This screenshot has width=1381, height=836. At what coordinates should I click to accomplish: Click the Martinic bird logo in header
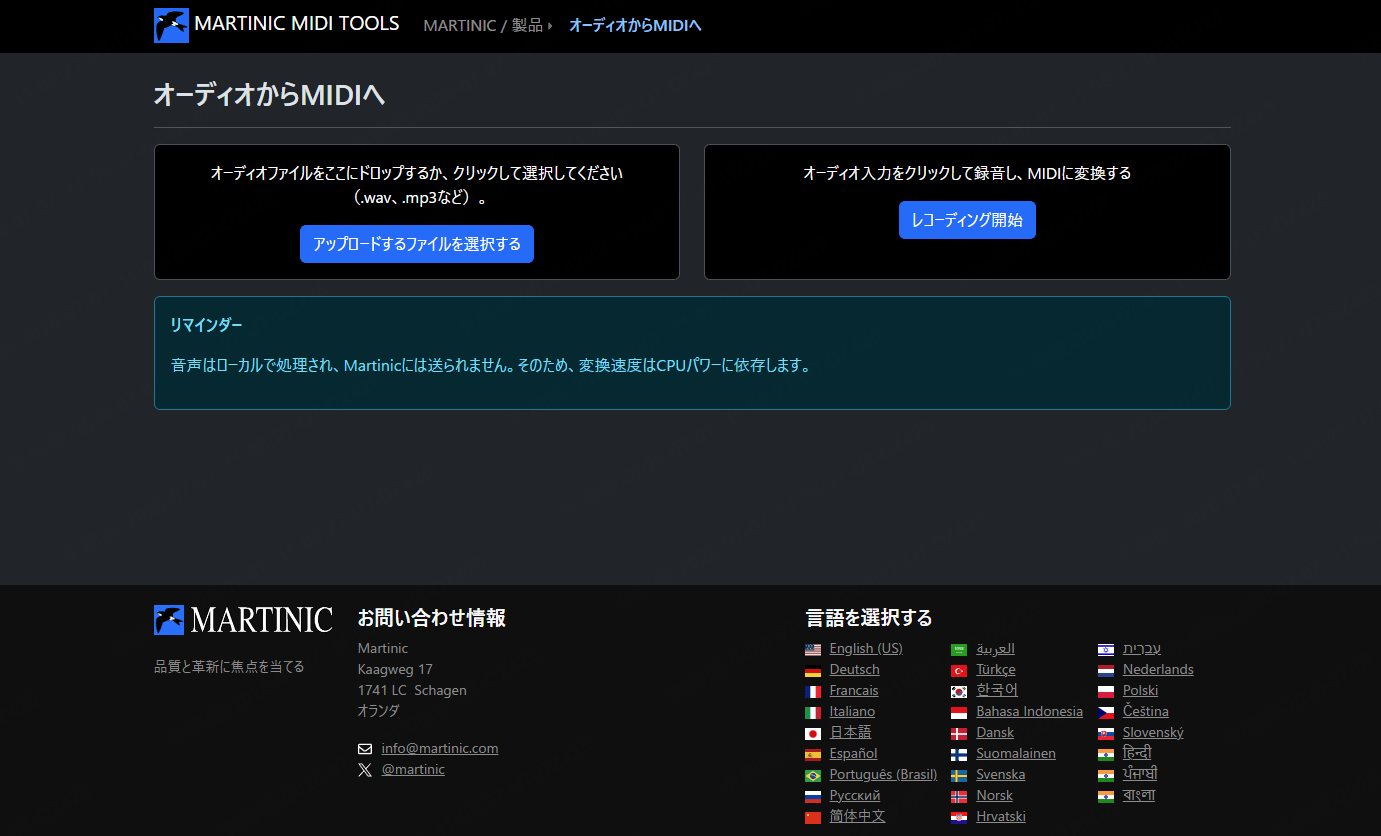click(x=171, y=25)
